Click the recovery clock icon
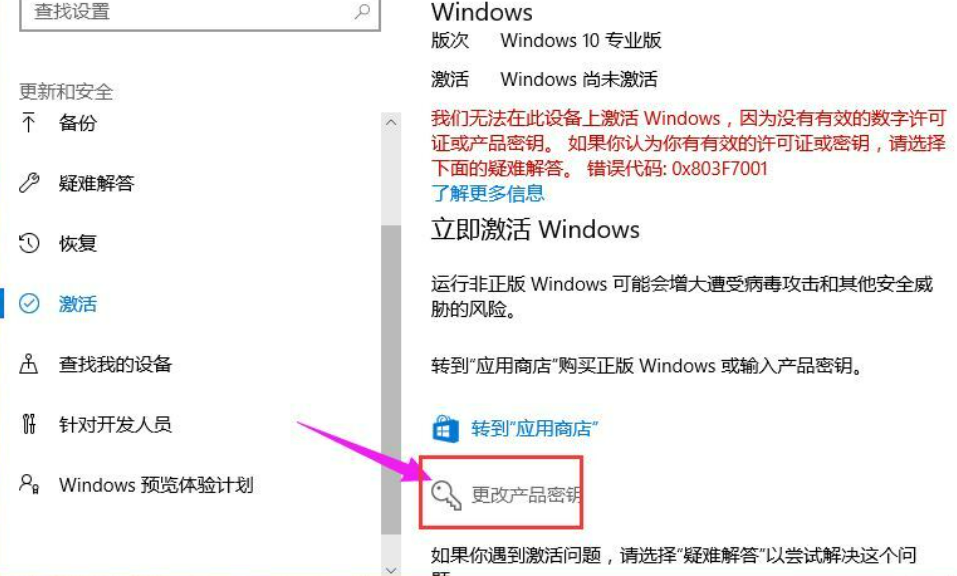This screenshot has width=957, height=576. 29,243
